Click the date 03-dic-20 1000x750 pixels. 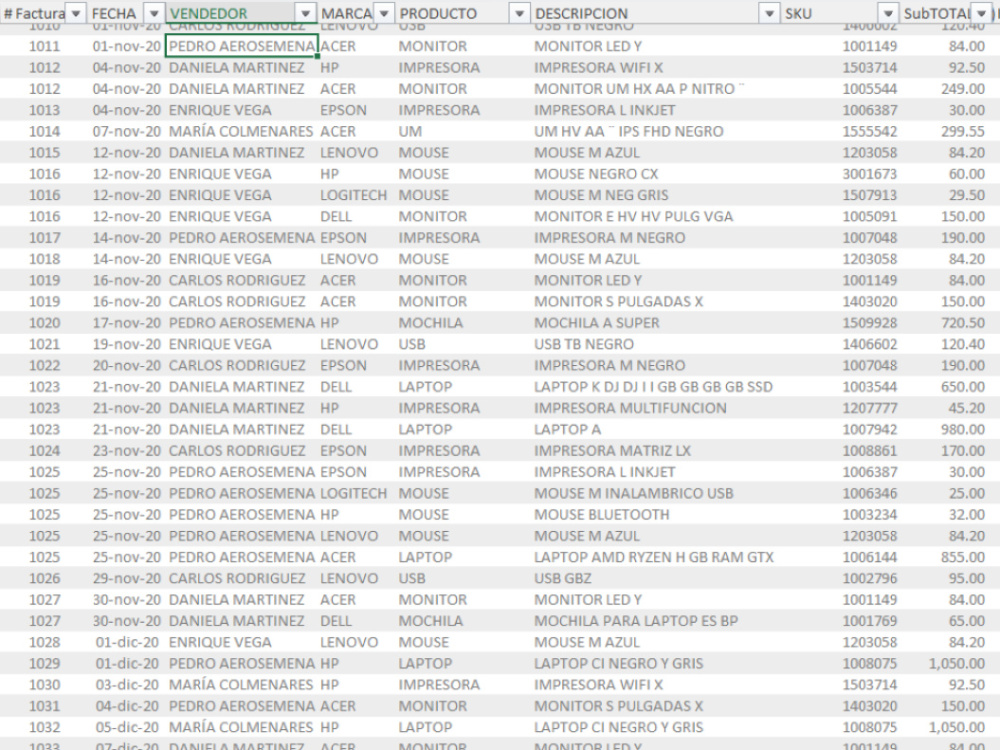pos(126,685)
